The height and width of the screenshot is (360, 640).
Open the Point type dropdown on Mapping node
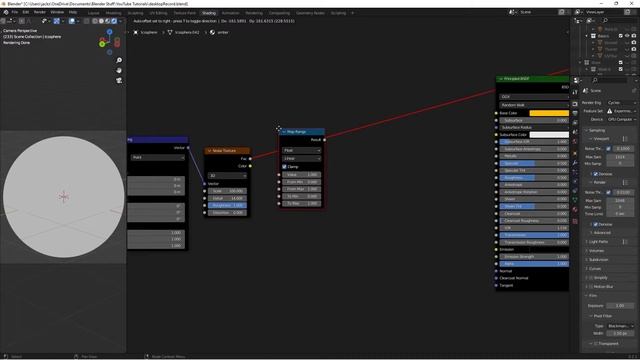pos(158,157)
